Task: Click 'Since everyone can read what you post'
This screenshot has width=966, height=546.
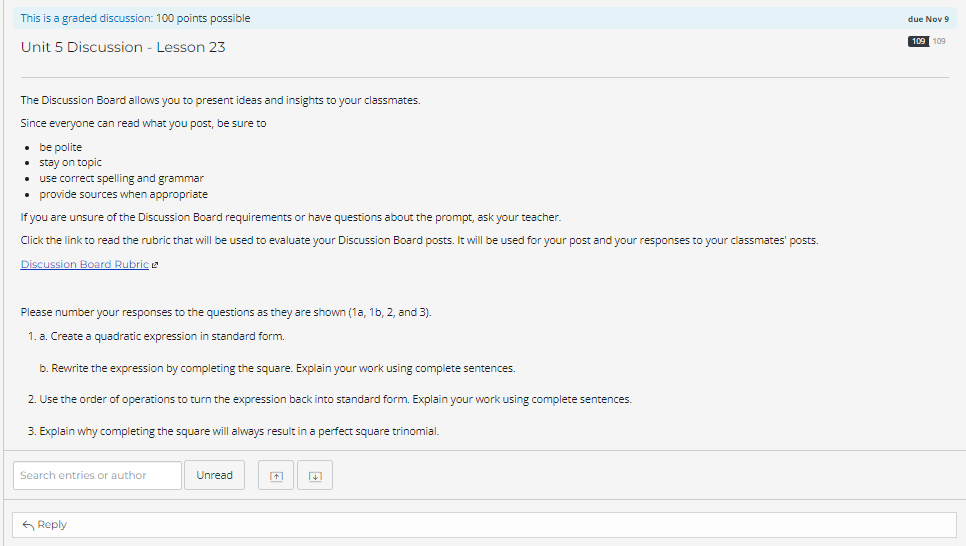Action: coord(144,123)
